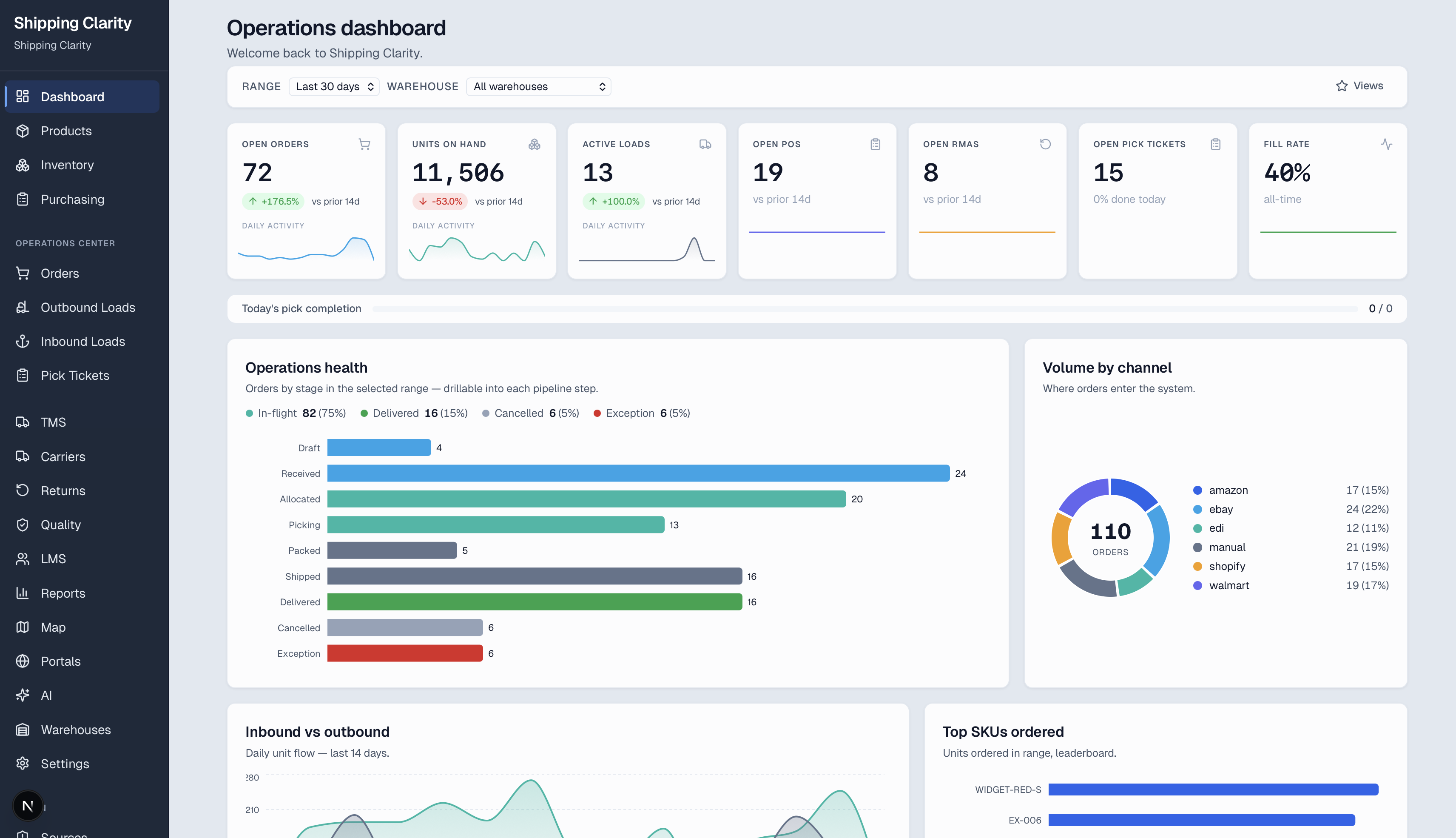Click the Orders cart icon in the sidebar
Viewport: 1456px width, 838px height.
click(x=23, y=274)
